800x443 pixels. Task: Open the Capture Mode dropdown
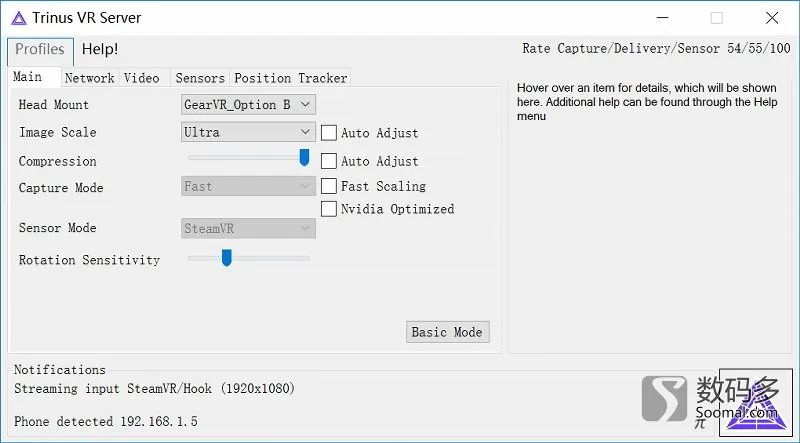248,186
